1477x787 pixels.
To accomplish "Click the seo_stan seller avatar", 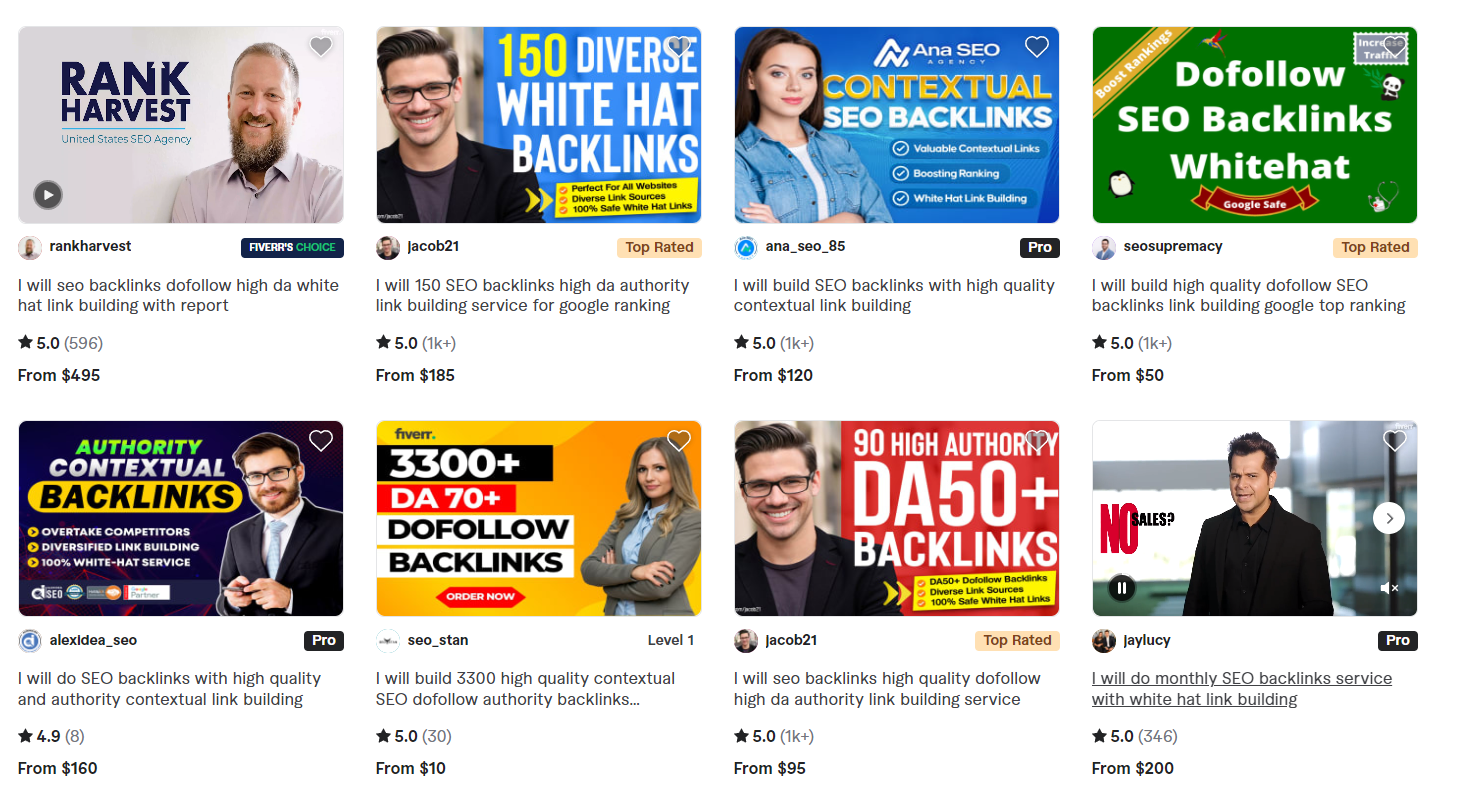I will [x=388, y=641].
